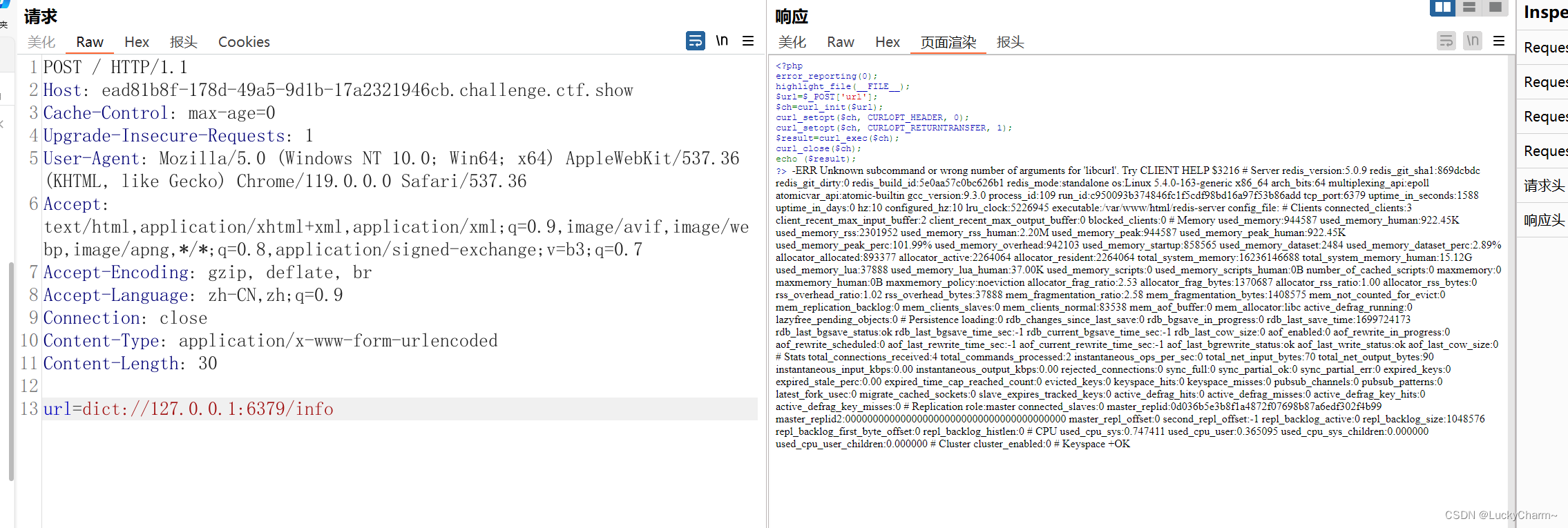Choose side-by-side split layout icon
The image size is (1568, 528).
1442,8
